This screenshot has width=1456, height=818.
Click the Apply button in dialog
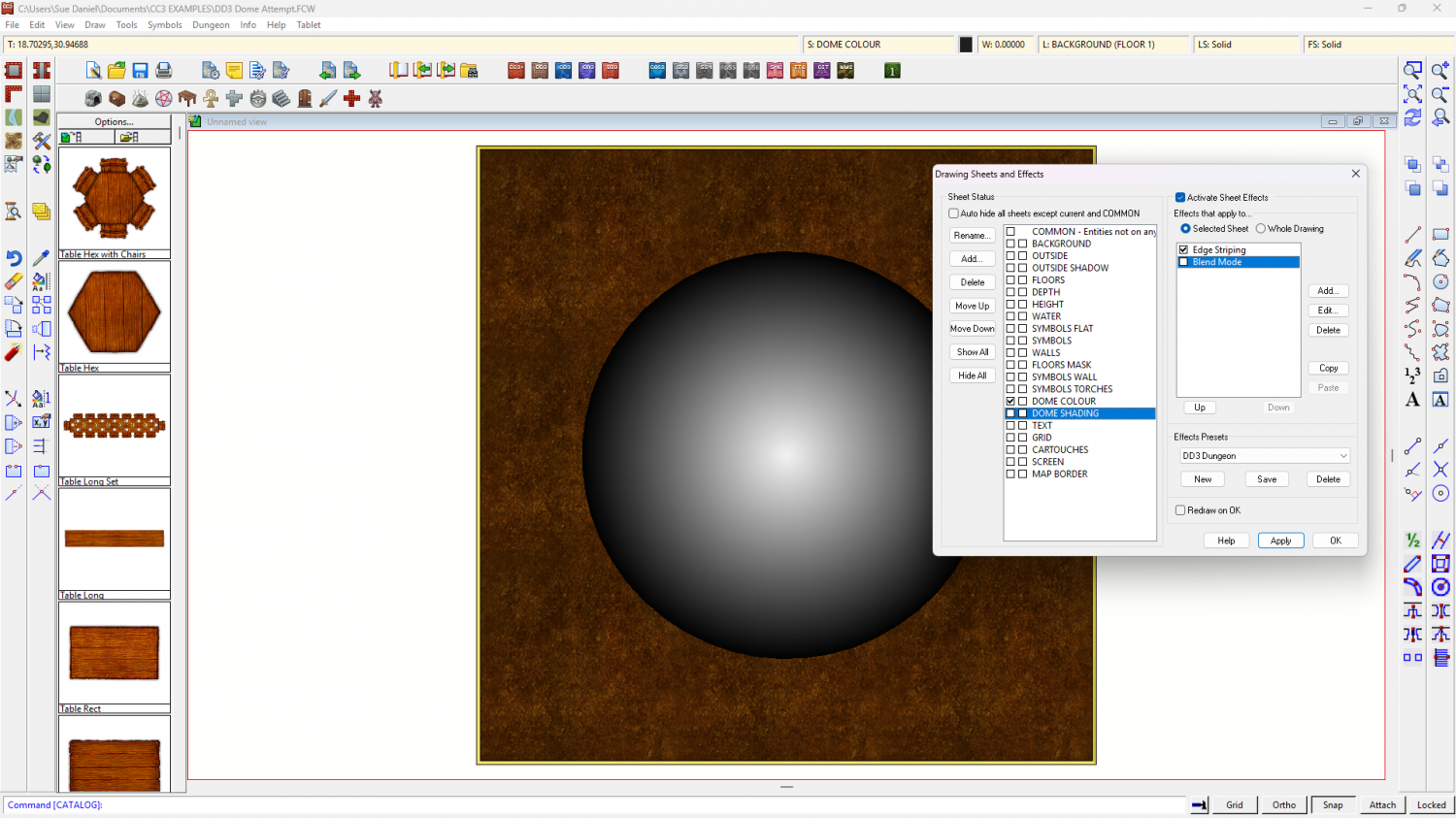[x=1280, y=540]
